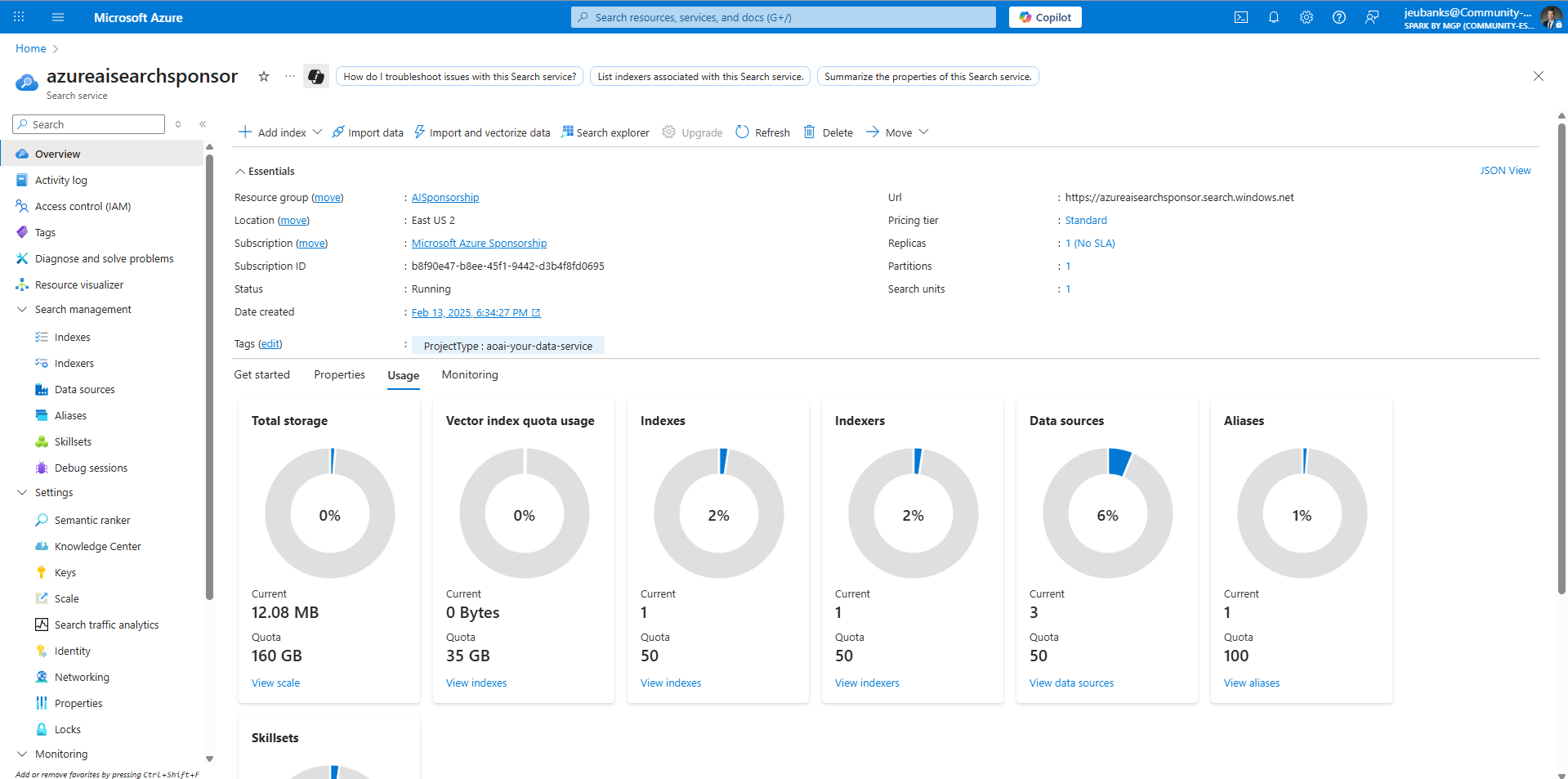This screenshot has width=1568, height=779.
Task: Open Debug sessions in the sidebar
Action: (x=91, y=468)
